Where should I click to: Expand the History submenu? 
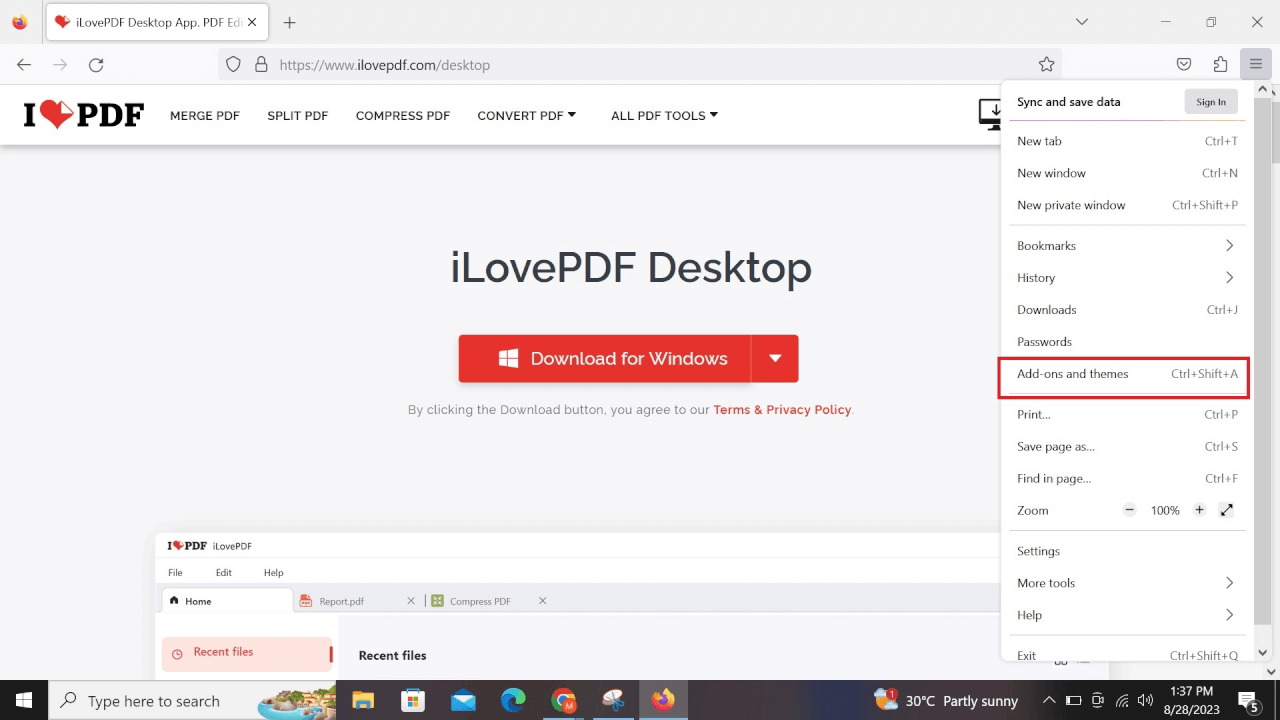(1127, 278)
